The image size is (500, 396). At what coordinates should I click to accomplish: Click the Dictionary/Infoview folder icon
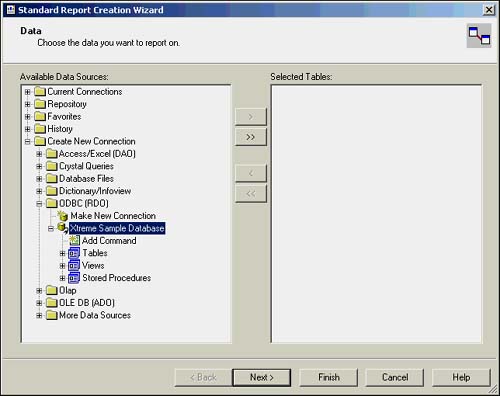pyautogui.click(x=52, y=191)
